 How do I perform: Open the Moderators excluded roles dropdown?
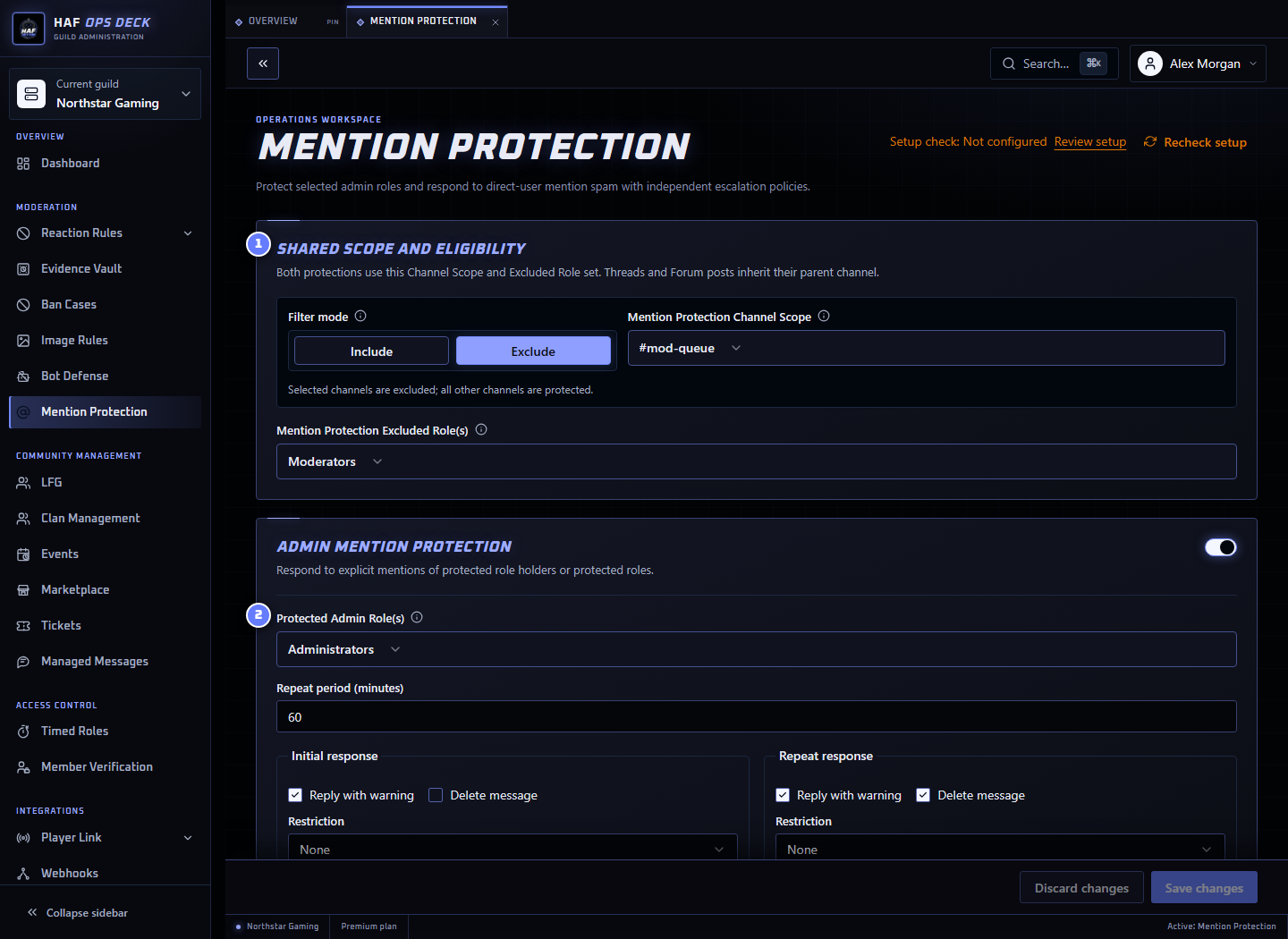tap(757, 461)
